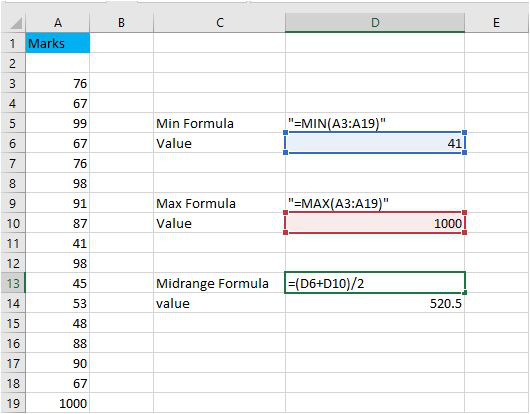Select the cell with =MAX(A3:A19) text
Viewport: 530px width, 414px height.
tap(375, 203)
